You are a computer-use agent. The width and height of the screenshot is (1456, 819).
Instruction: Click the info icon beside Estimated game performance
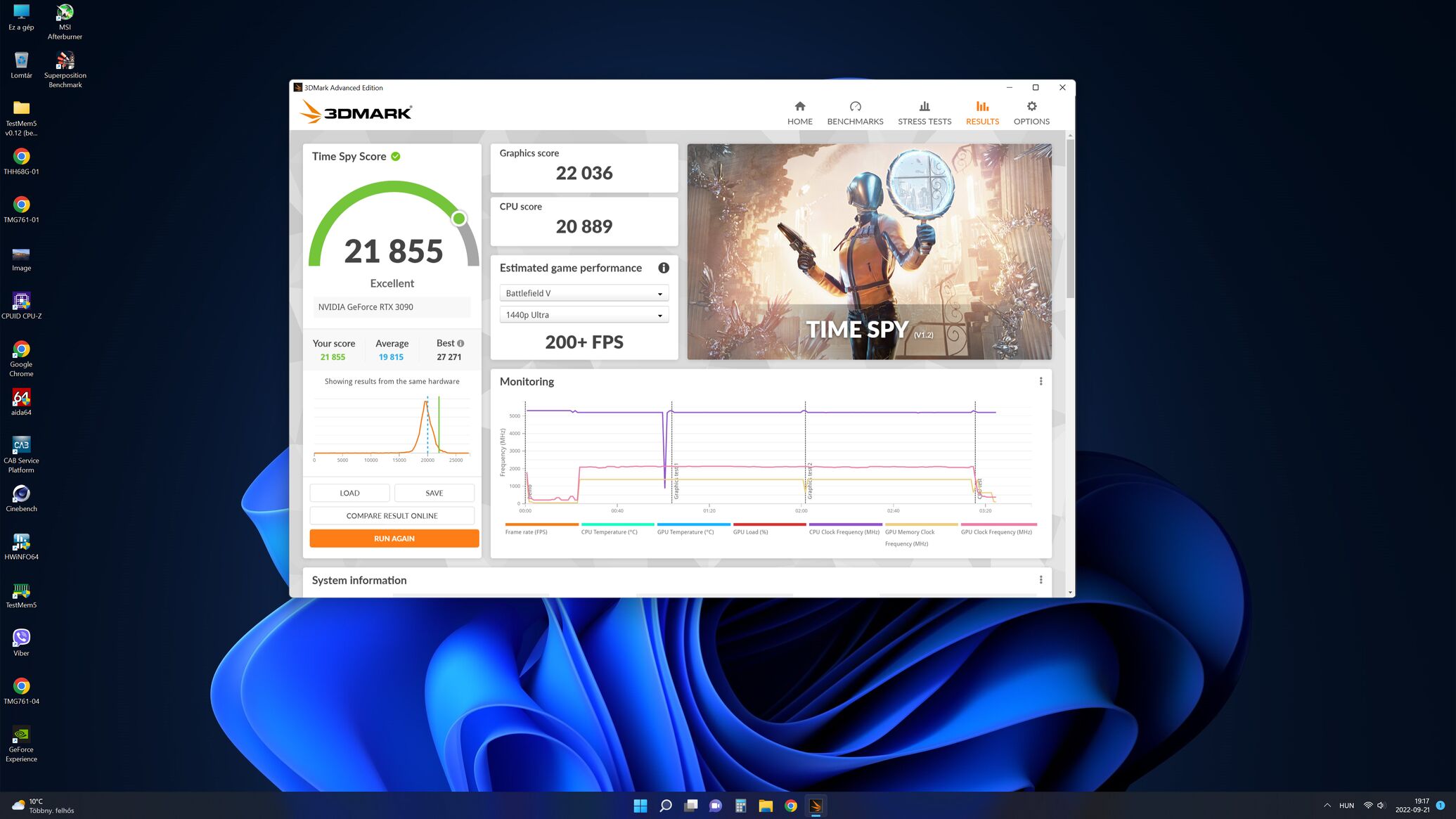[663, 268]
